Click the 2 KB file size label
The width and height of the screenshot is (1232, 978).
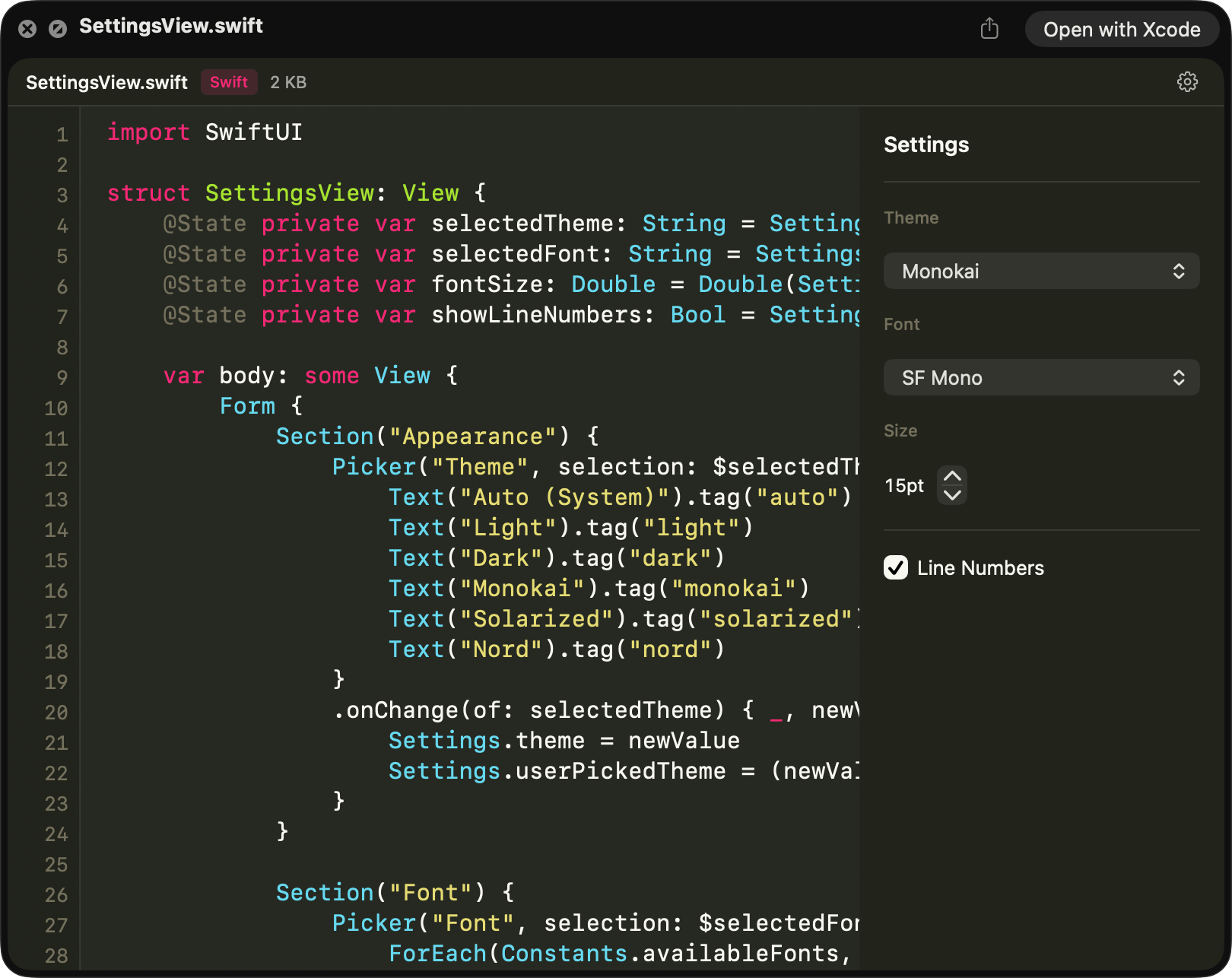coord(288,82)
